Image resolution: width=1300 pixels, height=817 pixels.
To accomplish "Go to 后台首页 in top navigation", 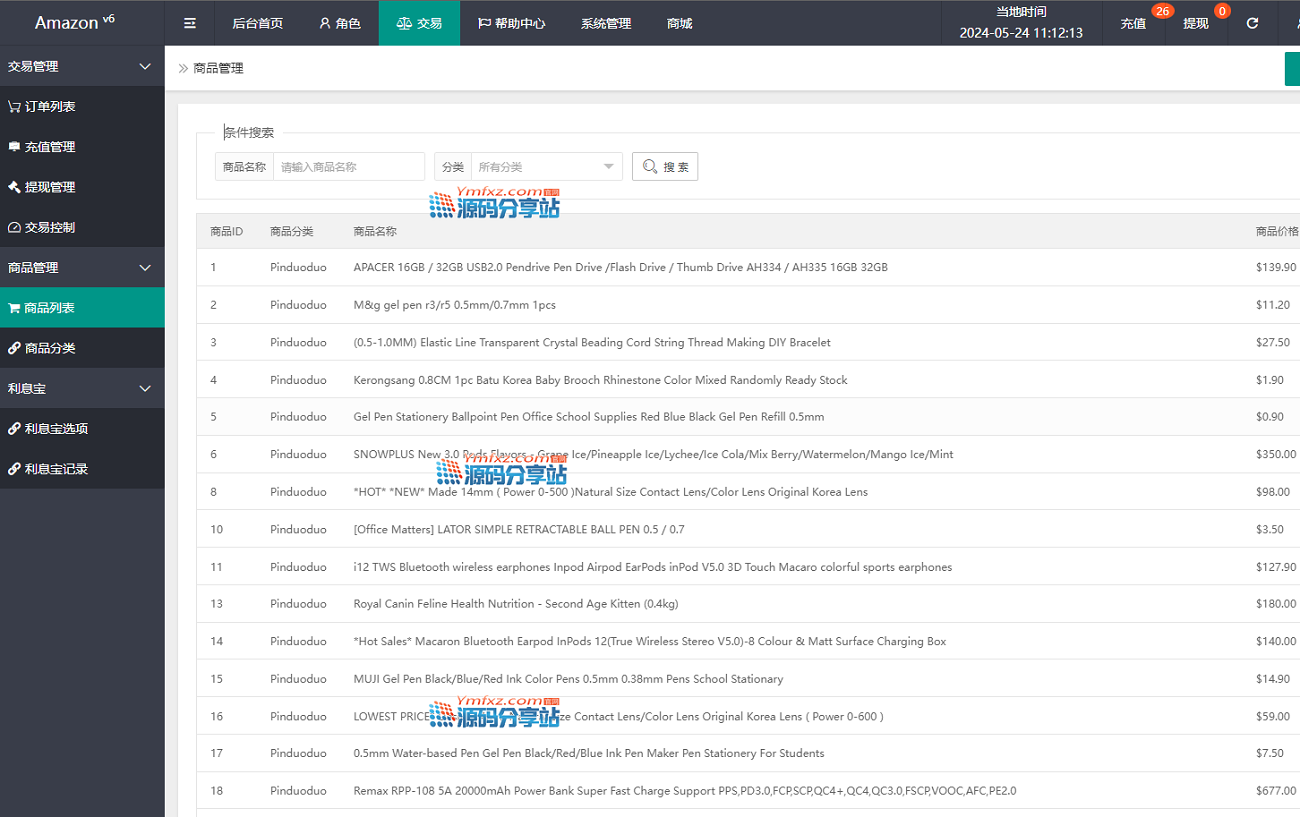I will tap(257, 23).
